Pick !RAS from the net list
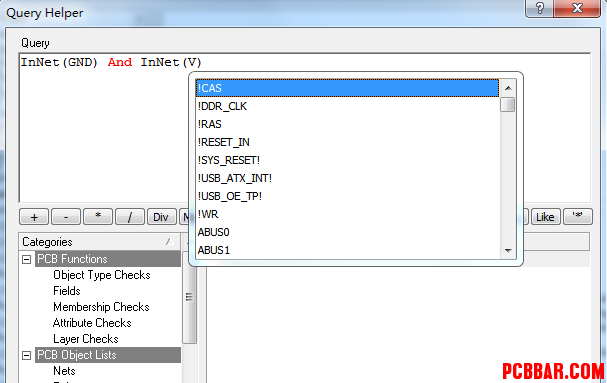The width and height of the screenshot is (607, 383). 347,124
